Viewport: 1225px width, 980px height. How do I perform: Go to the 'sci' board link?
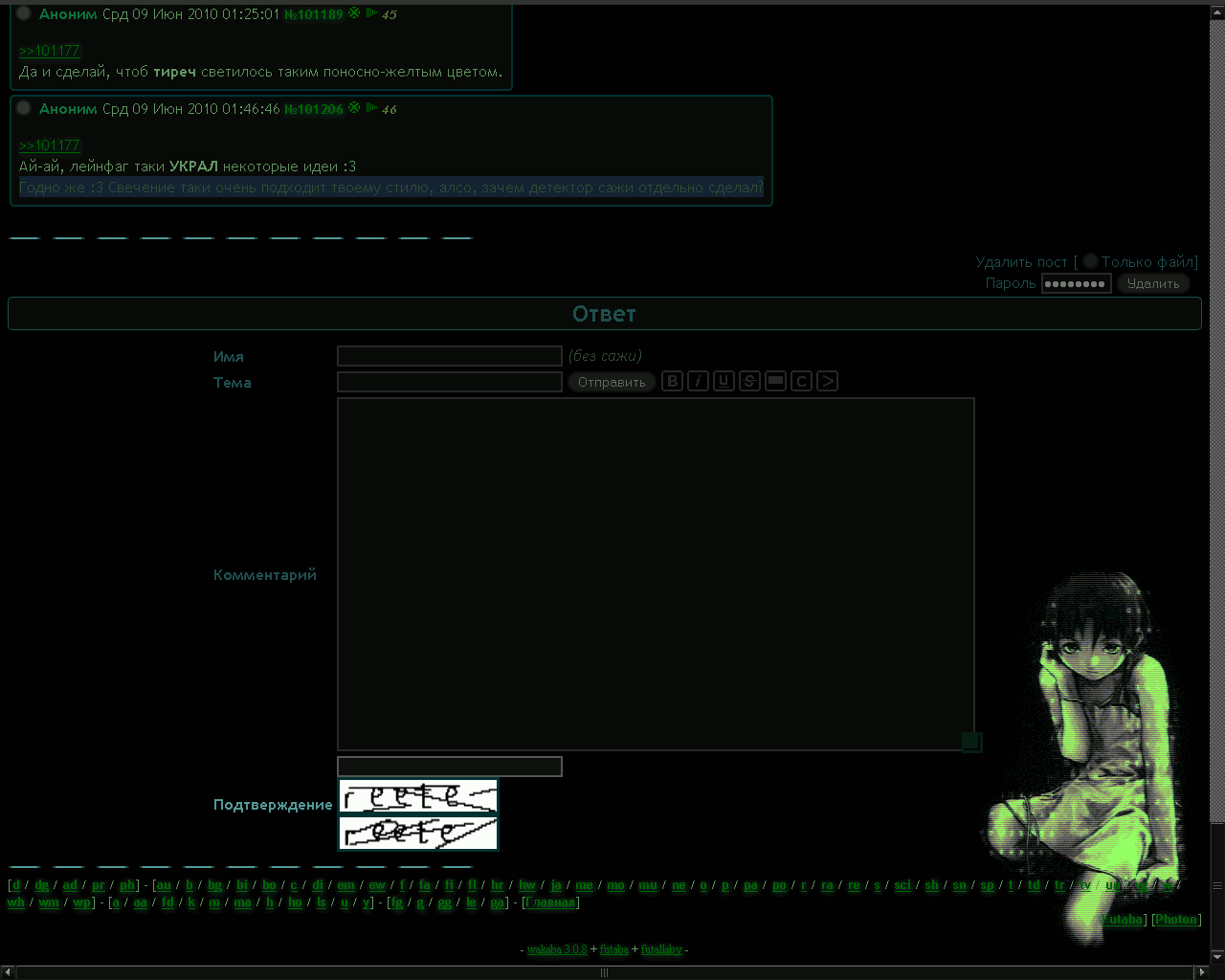pos(902,885)
